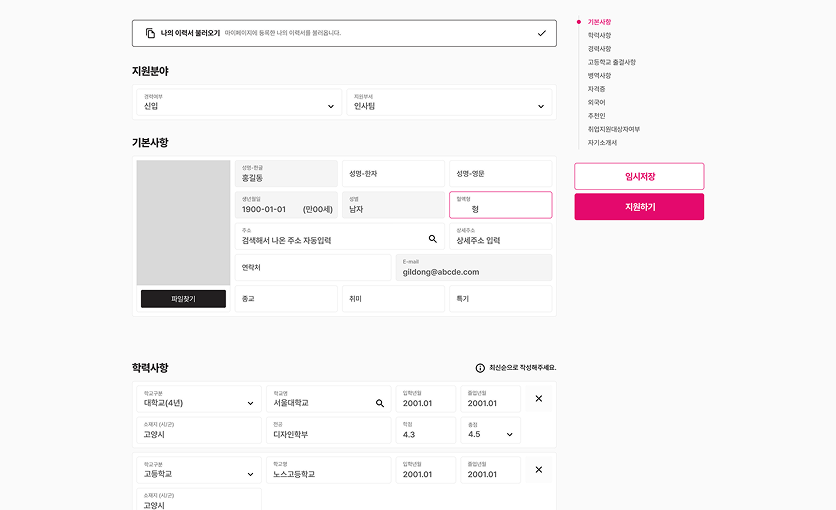
Task: Go to 병역사항 section in side navigation
Action: (x=599, y=75)
